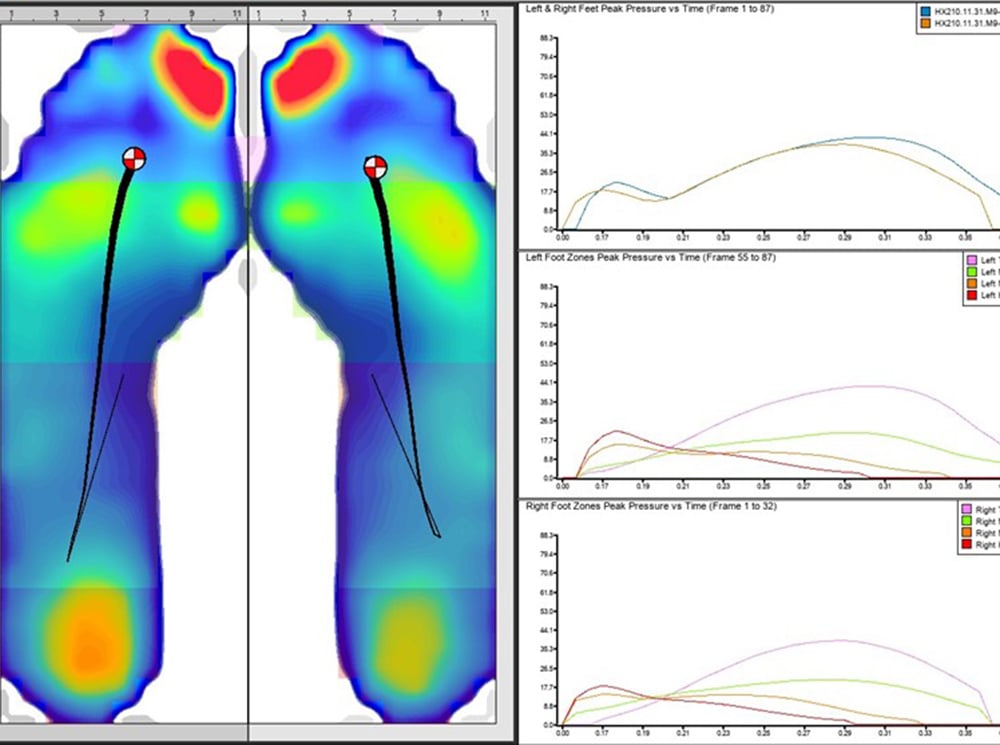1000x745 pixels.
Task: Click the red Left zone color swatch
Action: tap(971, 296)
